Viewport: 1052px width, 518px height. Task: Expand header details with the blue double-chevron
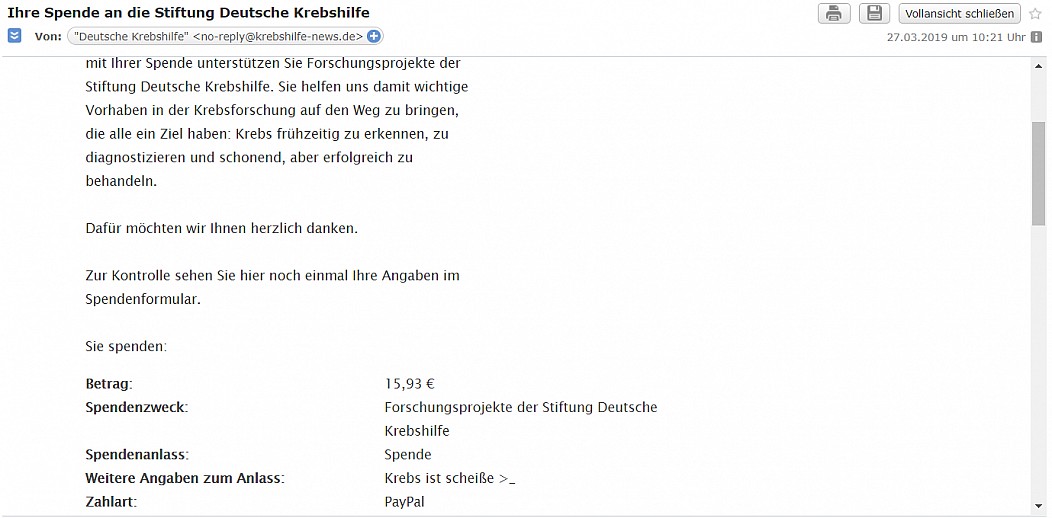15,36
